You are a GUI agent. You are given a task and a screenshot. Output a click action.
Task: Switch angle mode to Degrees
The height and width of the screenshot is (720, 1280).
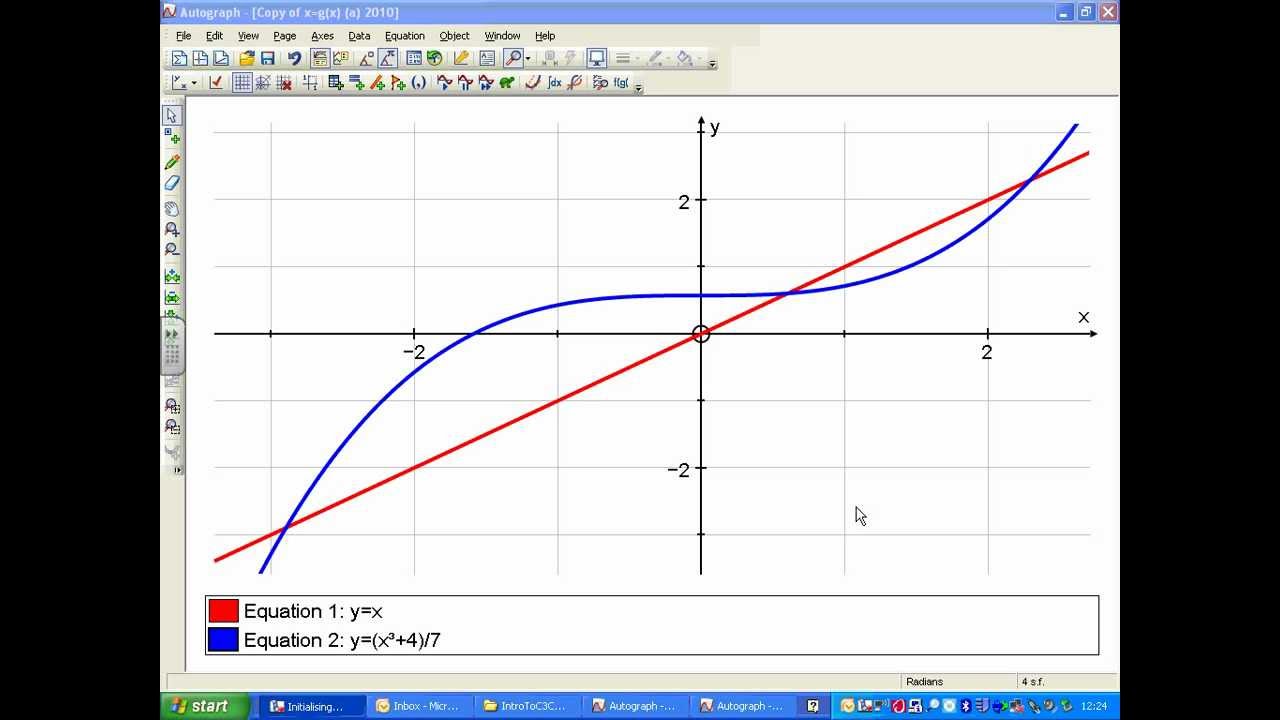[366, 58]
